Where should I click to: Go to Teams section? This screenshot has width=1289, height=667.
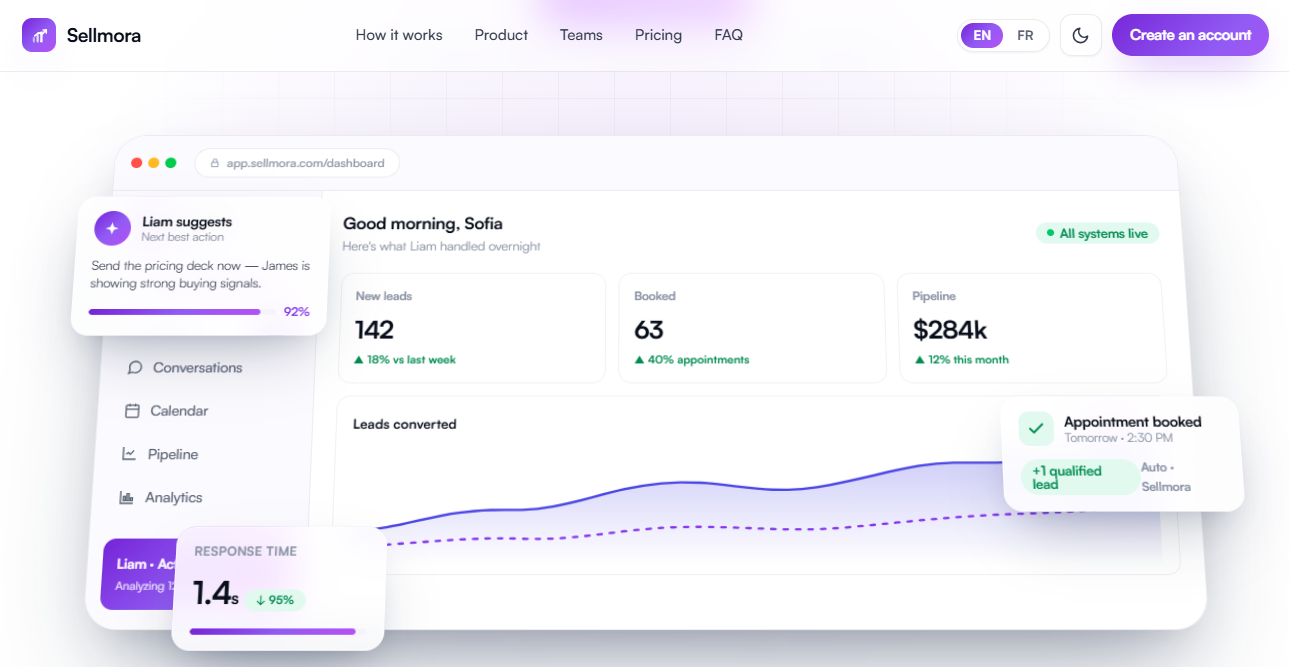pyautogui.click(x=581, y=35)
